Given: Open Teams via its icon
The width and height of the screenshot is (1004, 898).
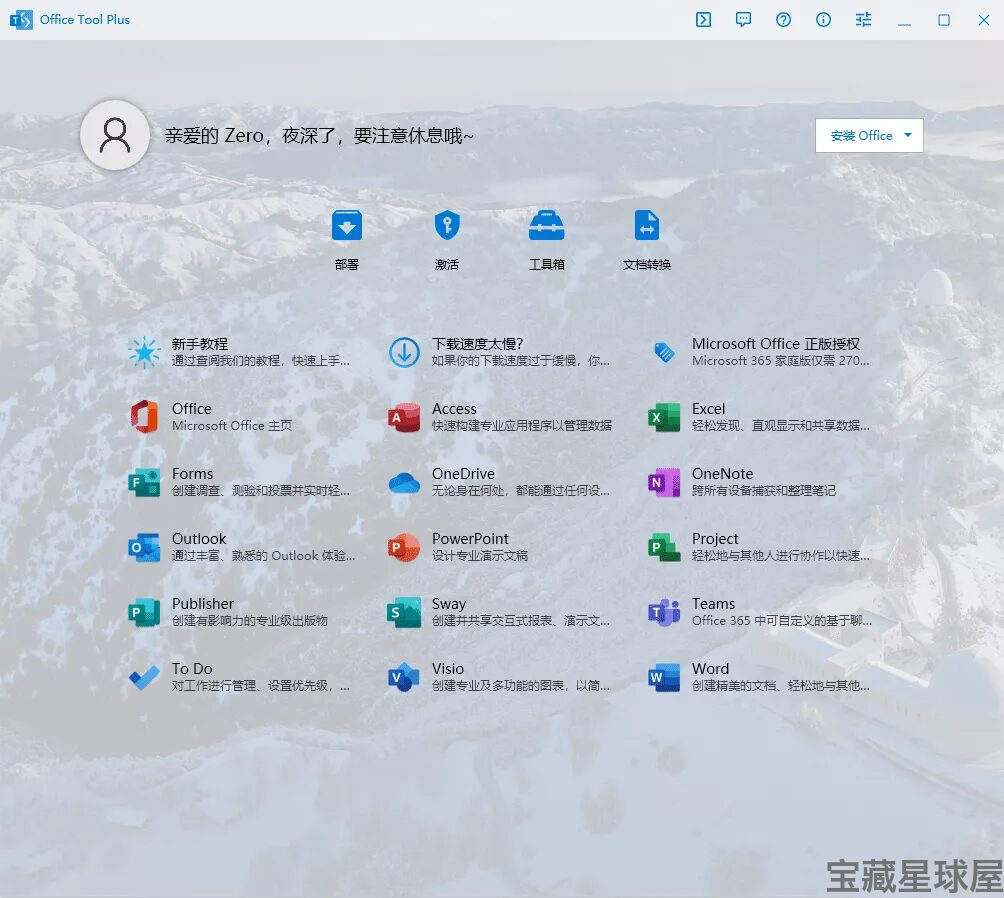Looking at the screenshot, I should (x=664, y=612).
